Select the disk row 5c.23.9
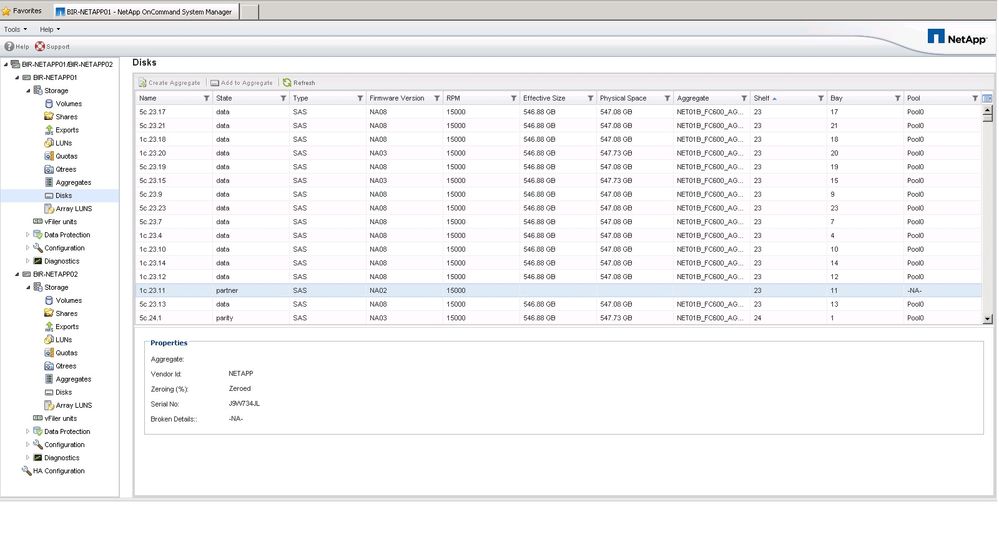 [x=557, y=194]
